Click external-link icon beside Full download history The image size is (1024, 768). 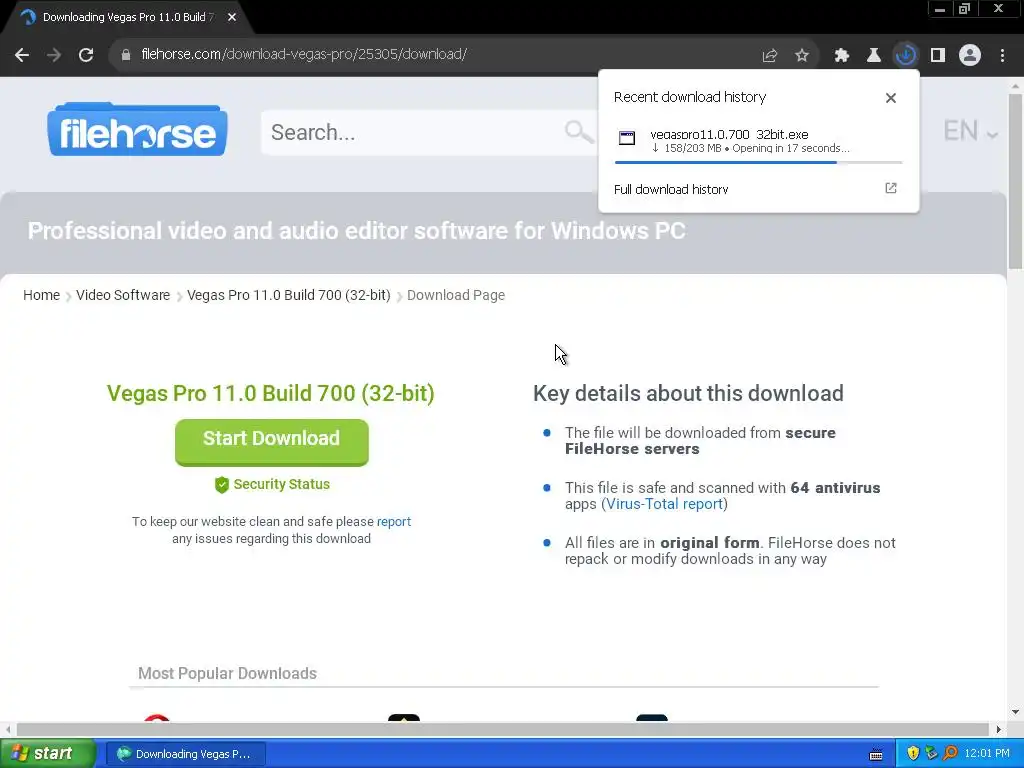coord(891,188)
